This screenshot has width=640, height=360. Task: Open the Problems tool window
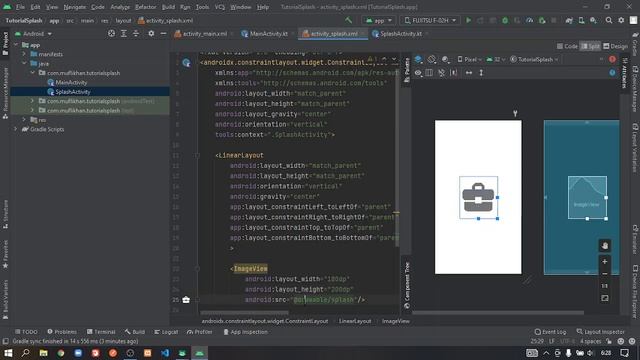point(62,332)
